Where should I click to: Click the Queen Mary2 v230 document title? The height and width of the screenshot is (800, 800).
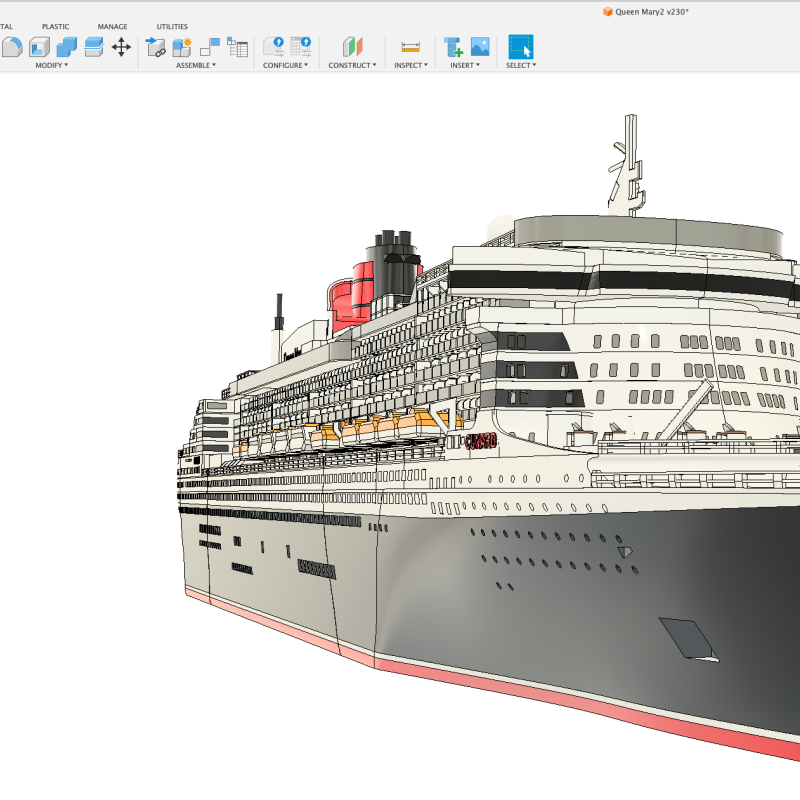click(650, 11)
